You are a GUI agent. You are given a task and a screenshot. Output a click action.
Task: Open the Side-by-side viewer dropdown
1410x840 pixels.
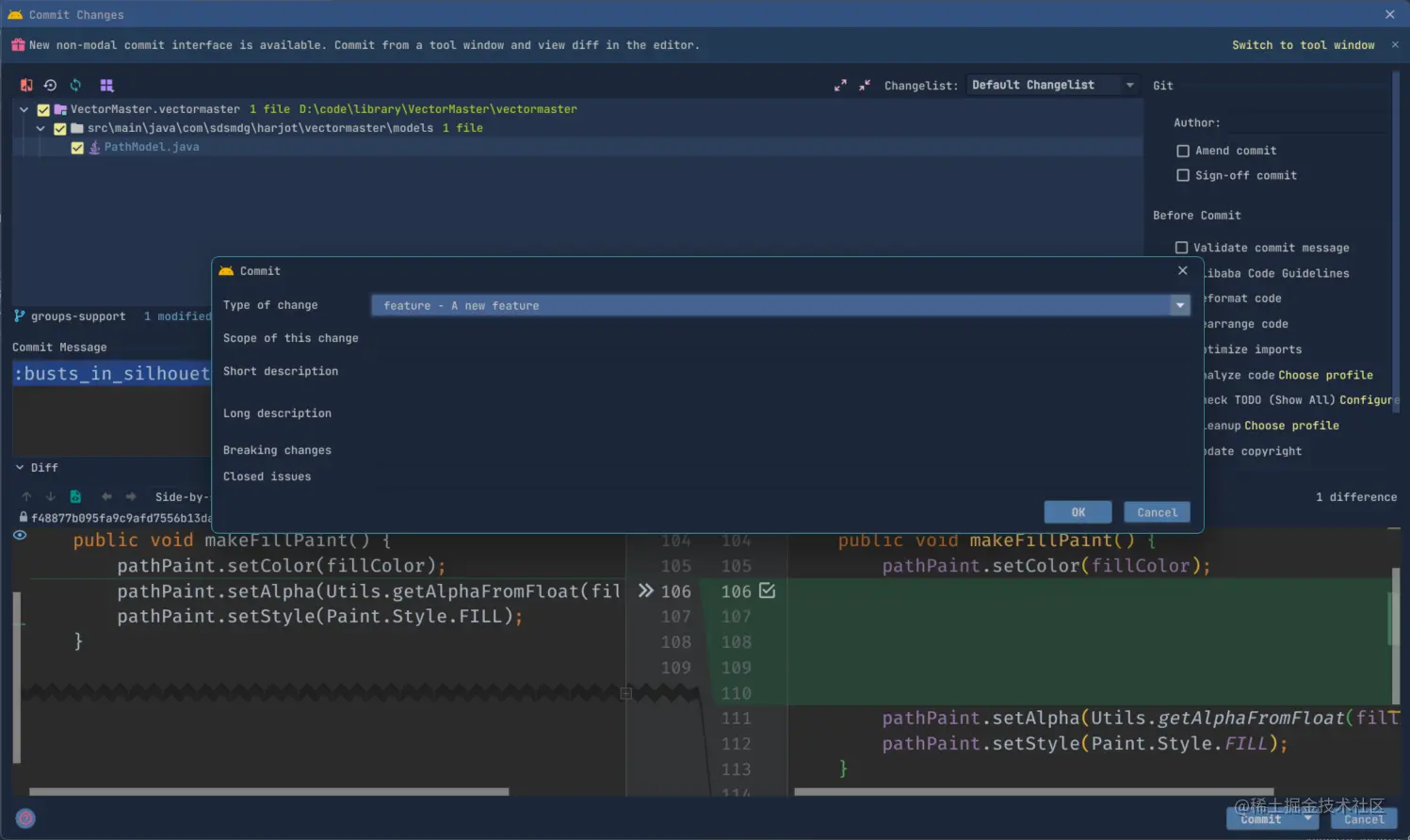coord(182,496)
